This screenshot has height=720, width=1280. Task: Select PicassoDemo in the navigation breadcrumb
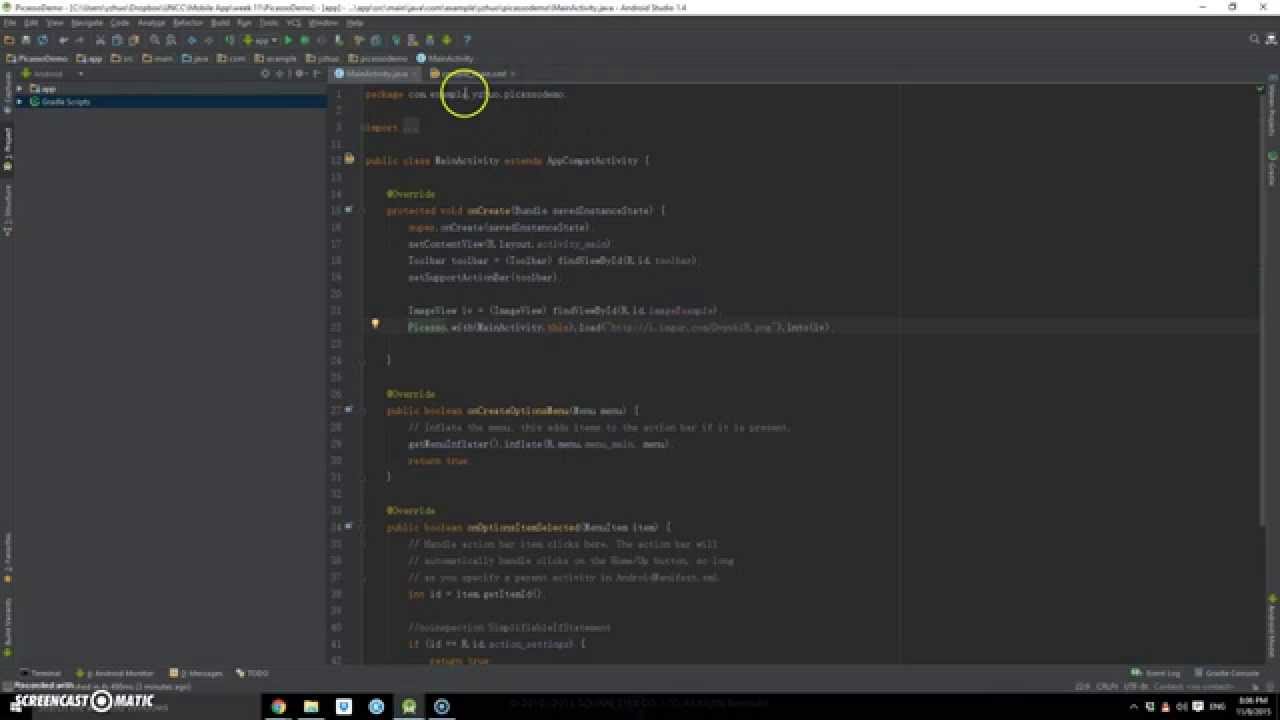tap(36, 58)
